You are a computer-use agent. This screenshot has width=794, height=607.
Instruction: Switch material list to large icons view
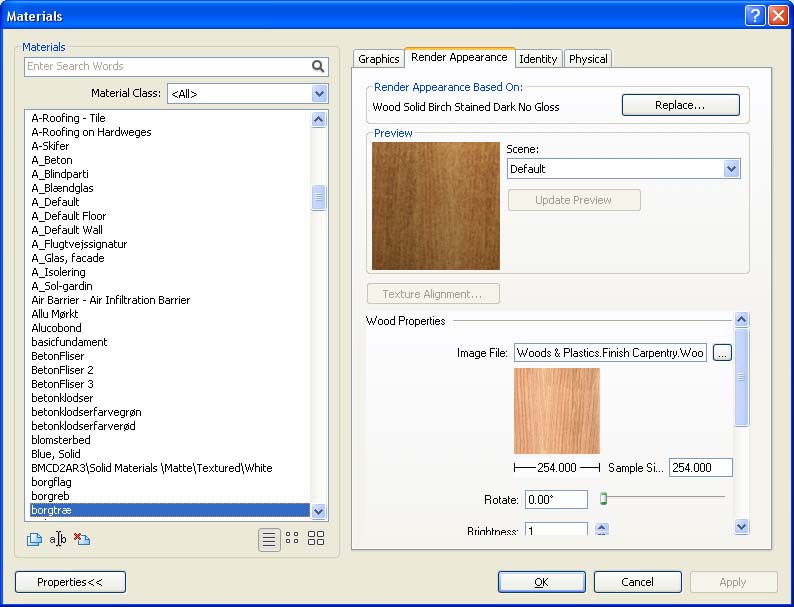click(x=316, y=539)
